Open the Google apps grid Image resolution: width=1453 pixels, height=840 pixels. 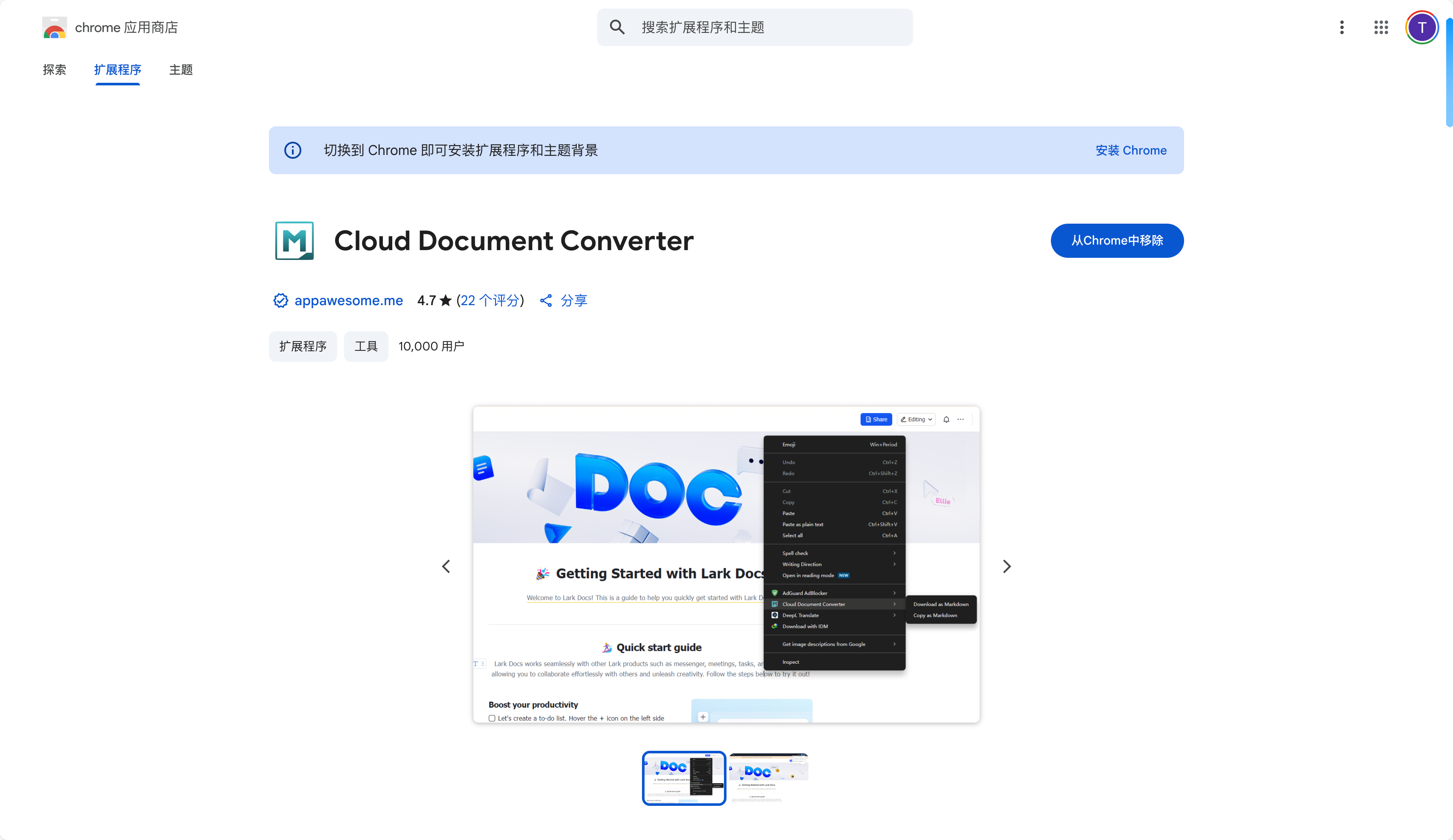(1381, 27)
